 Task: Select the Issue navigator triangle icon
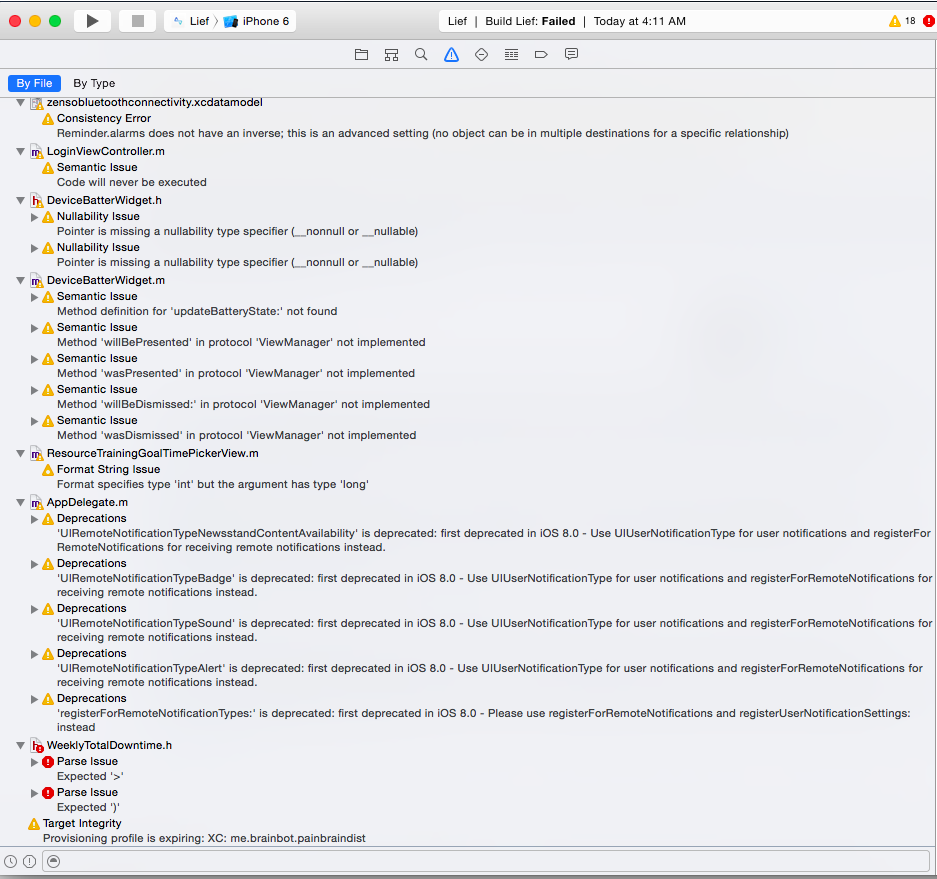tap(451, 54)
